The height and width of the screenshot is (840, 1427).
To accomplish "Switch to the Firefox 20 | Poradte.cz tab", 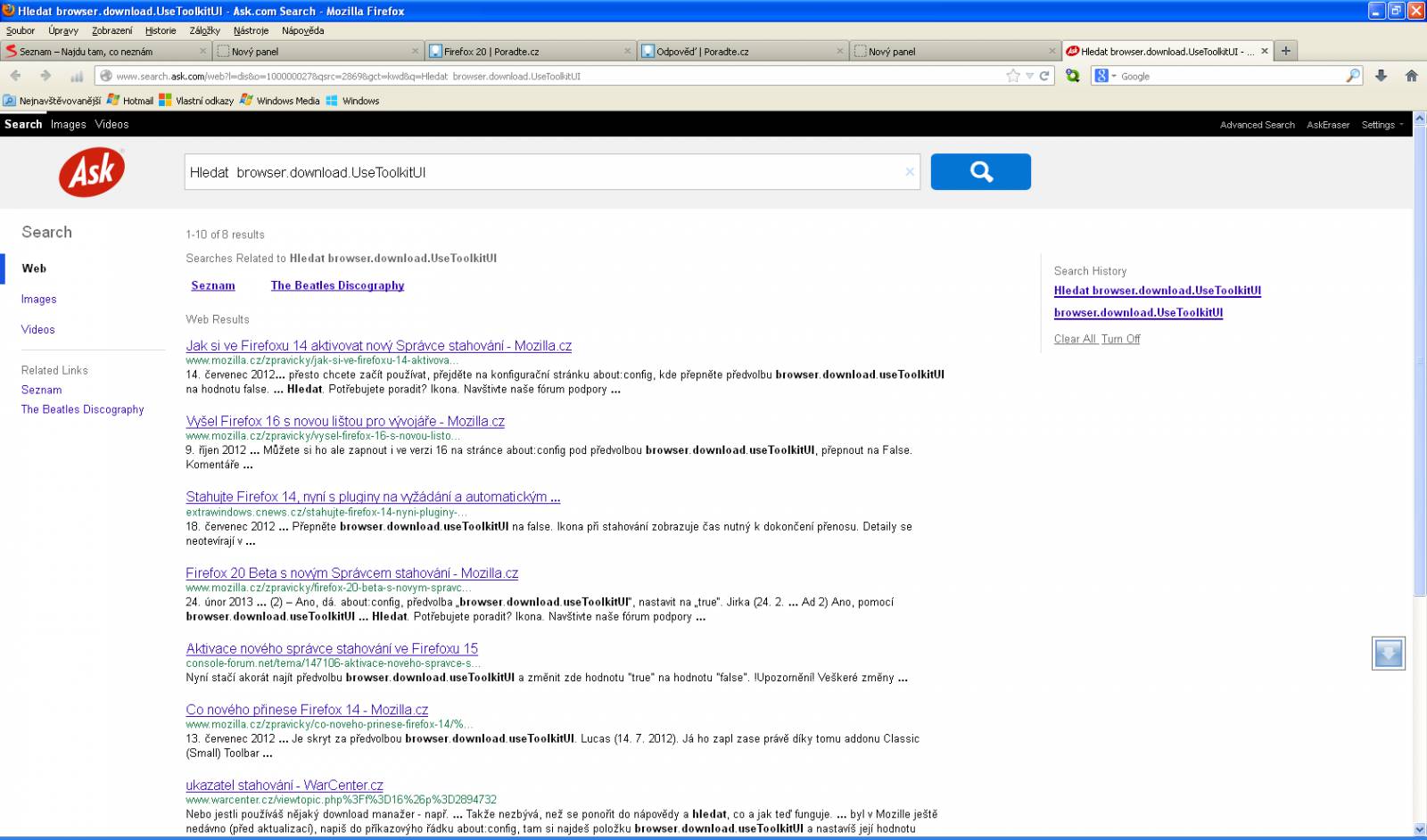I will point(531,52).
